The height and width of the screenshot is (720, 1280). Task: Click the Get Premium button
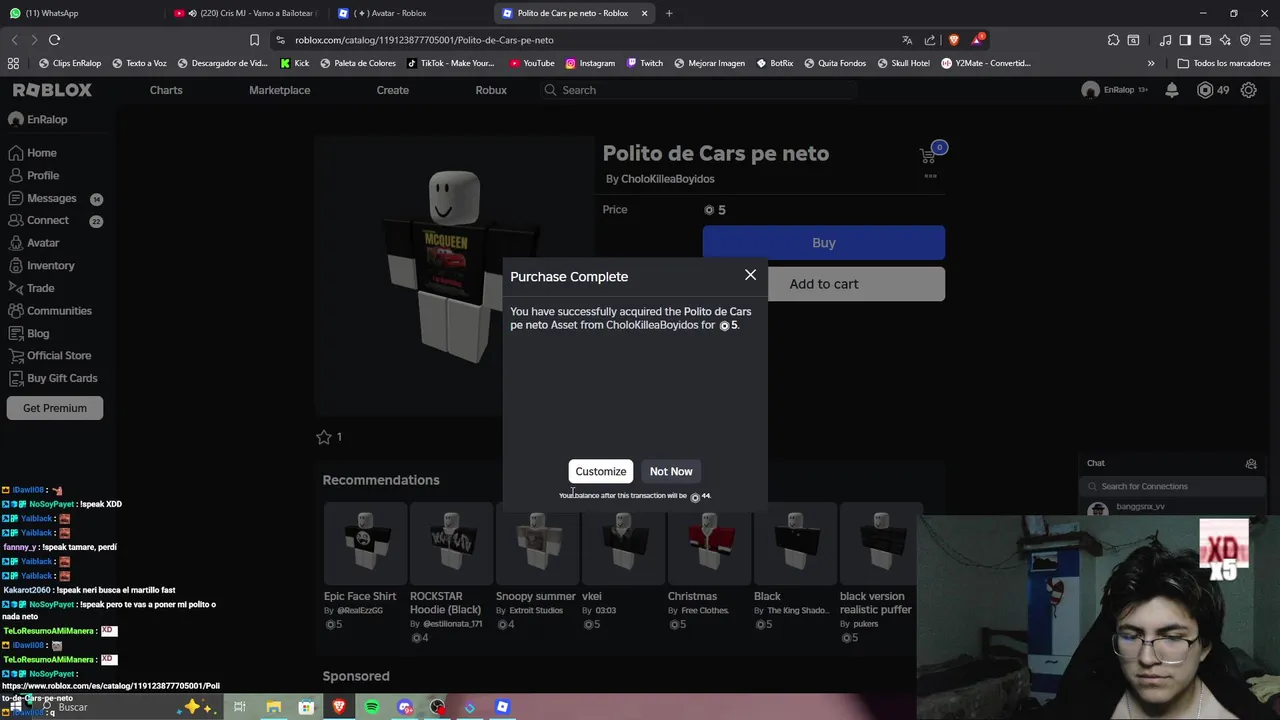(x=55, y=408)
